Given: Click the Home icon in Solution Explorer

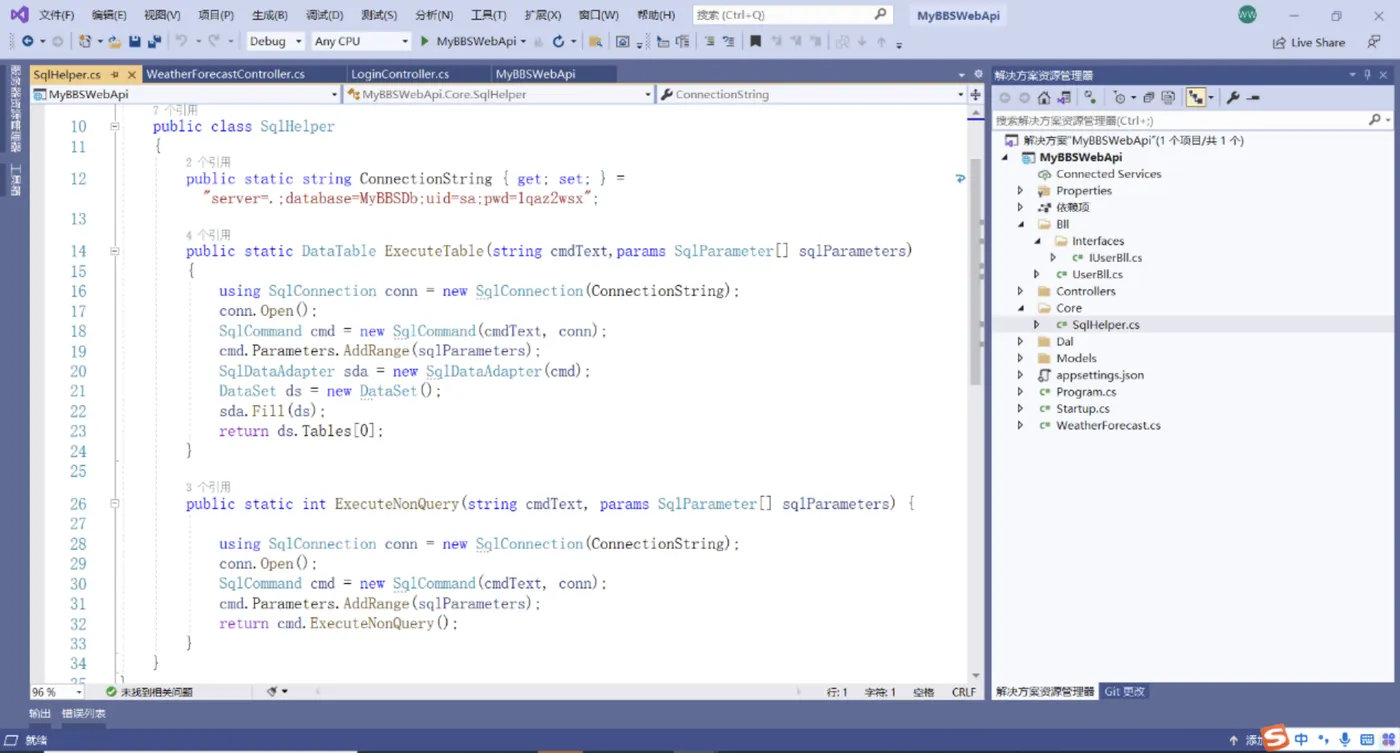Looking at the screenshot, I should click(1044, 98).
